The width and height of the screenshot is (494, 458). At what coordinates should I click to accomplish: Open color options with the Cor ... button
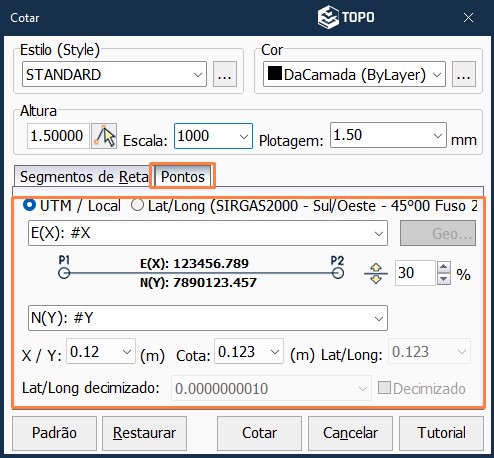coord(464,74)
